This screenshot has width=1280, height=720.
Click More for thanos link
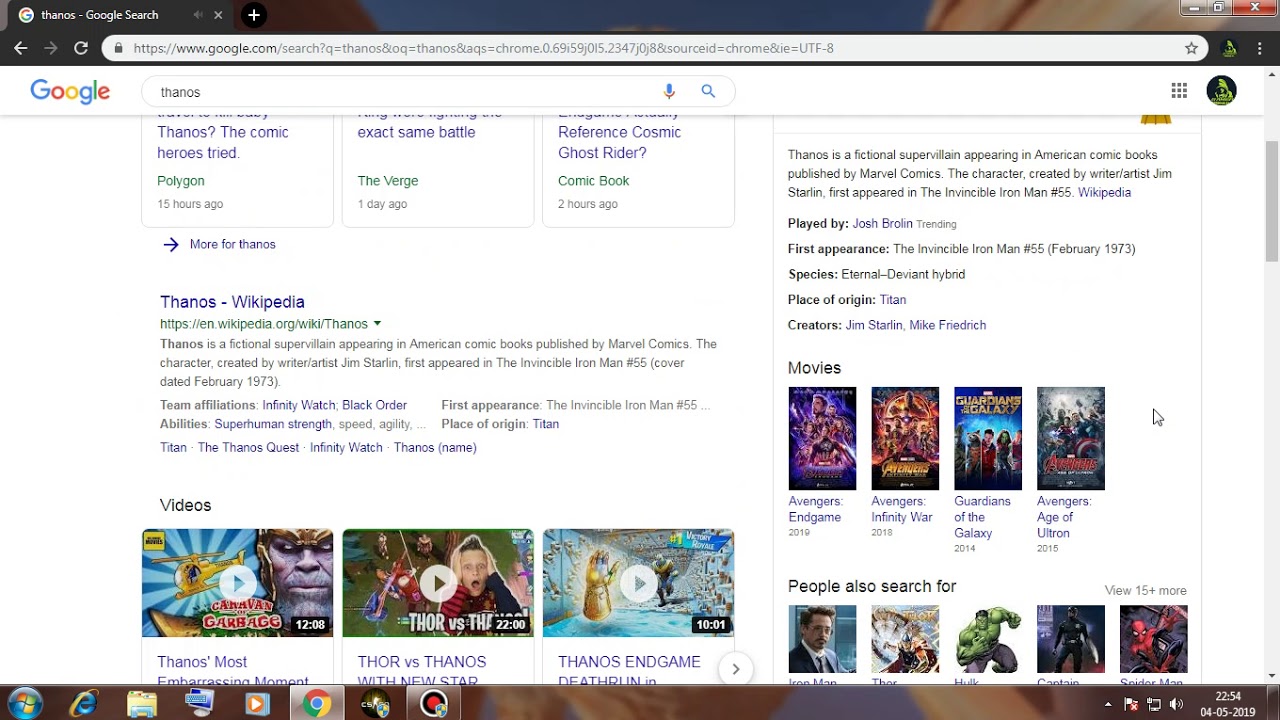pyautogui.click(x=232, y=244)
